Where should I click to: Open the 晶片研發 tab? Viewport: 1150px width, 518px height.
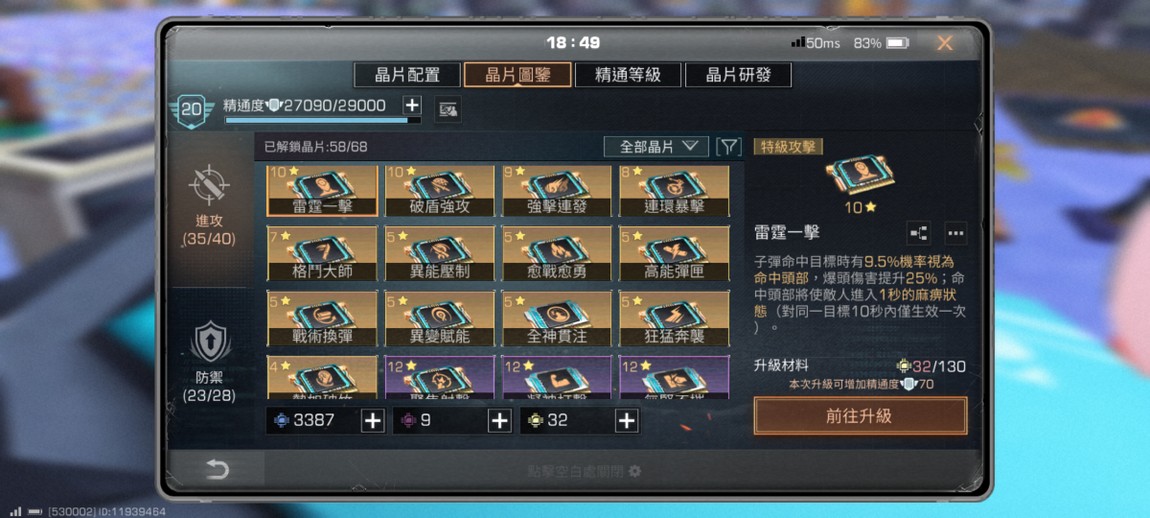[x=739, y=75]
